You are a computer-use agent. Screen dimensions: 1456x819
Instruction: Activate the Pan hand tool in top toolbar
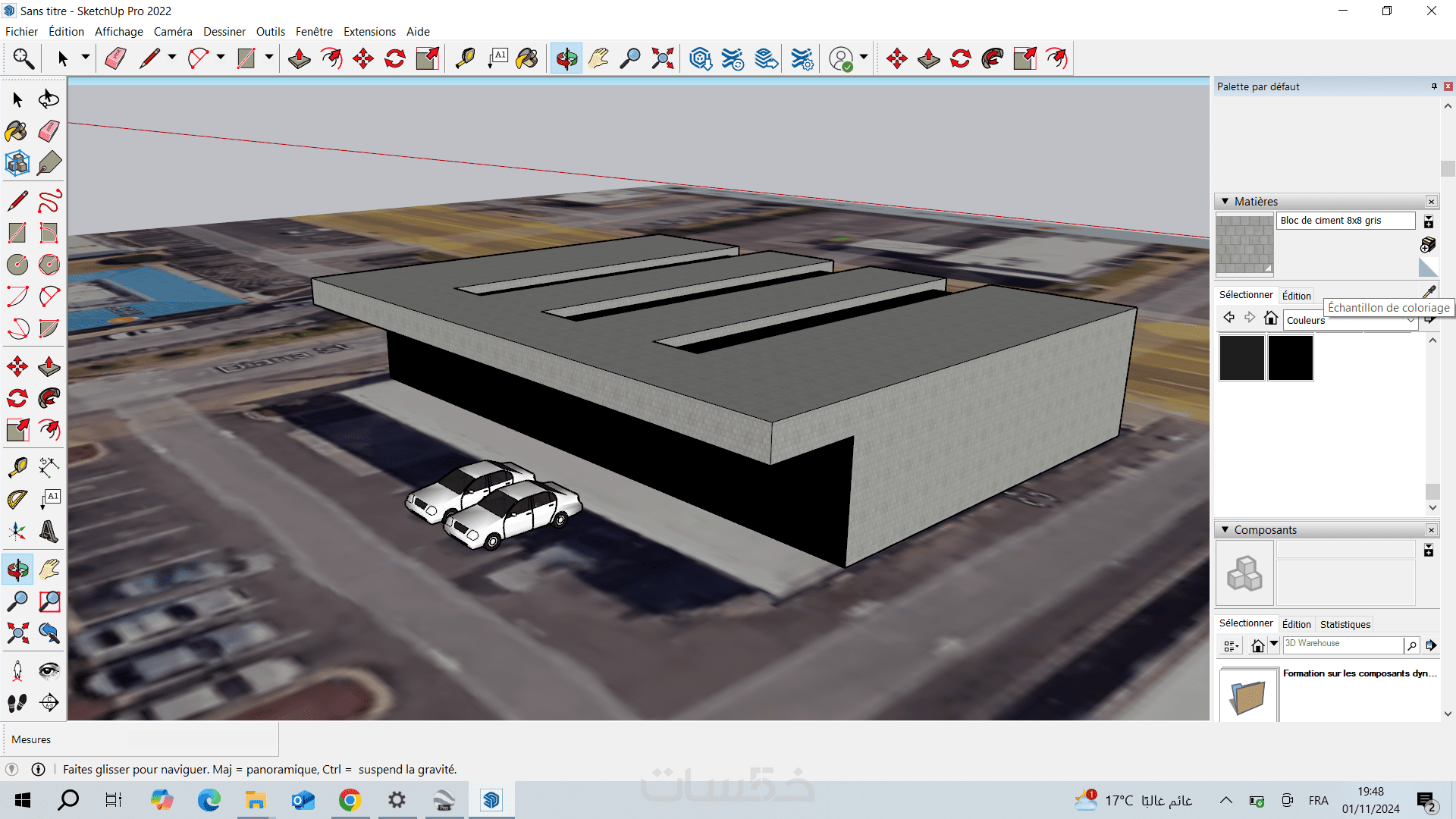point(598,58)
